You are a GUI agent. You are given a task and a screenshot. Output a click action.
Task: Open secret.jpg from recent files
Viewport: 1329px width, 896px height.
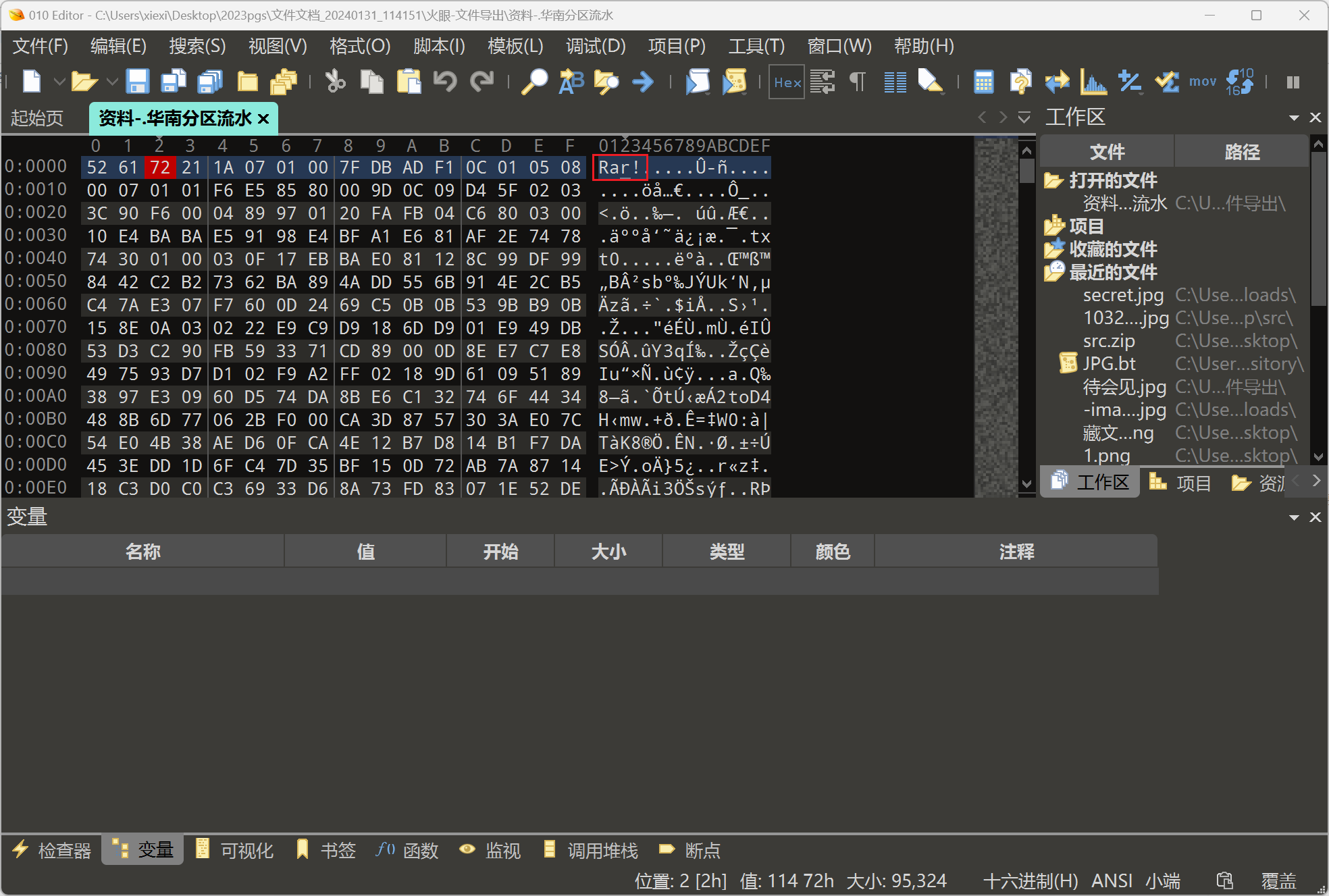[x=1124, y=295]
